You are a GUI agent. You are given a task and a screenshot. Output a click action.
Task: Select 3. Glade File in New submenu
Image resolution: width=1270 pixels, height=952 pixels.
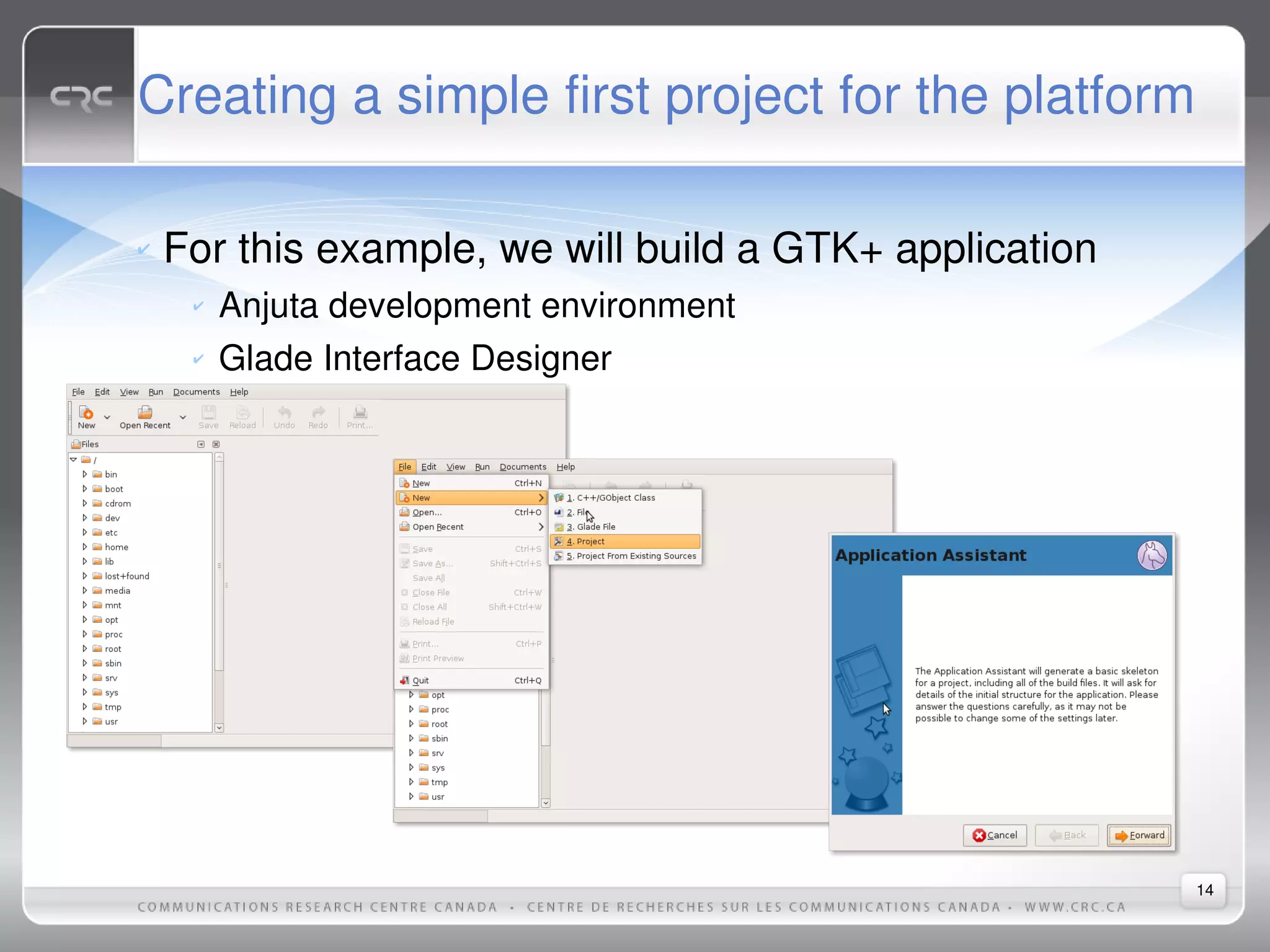[626, 527]
